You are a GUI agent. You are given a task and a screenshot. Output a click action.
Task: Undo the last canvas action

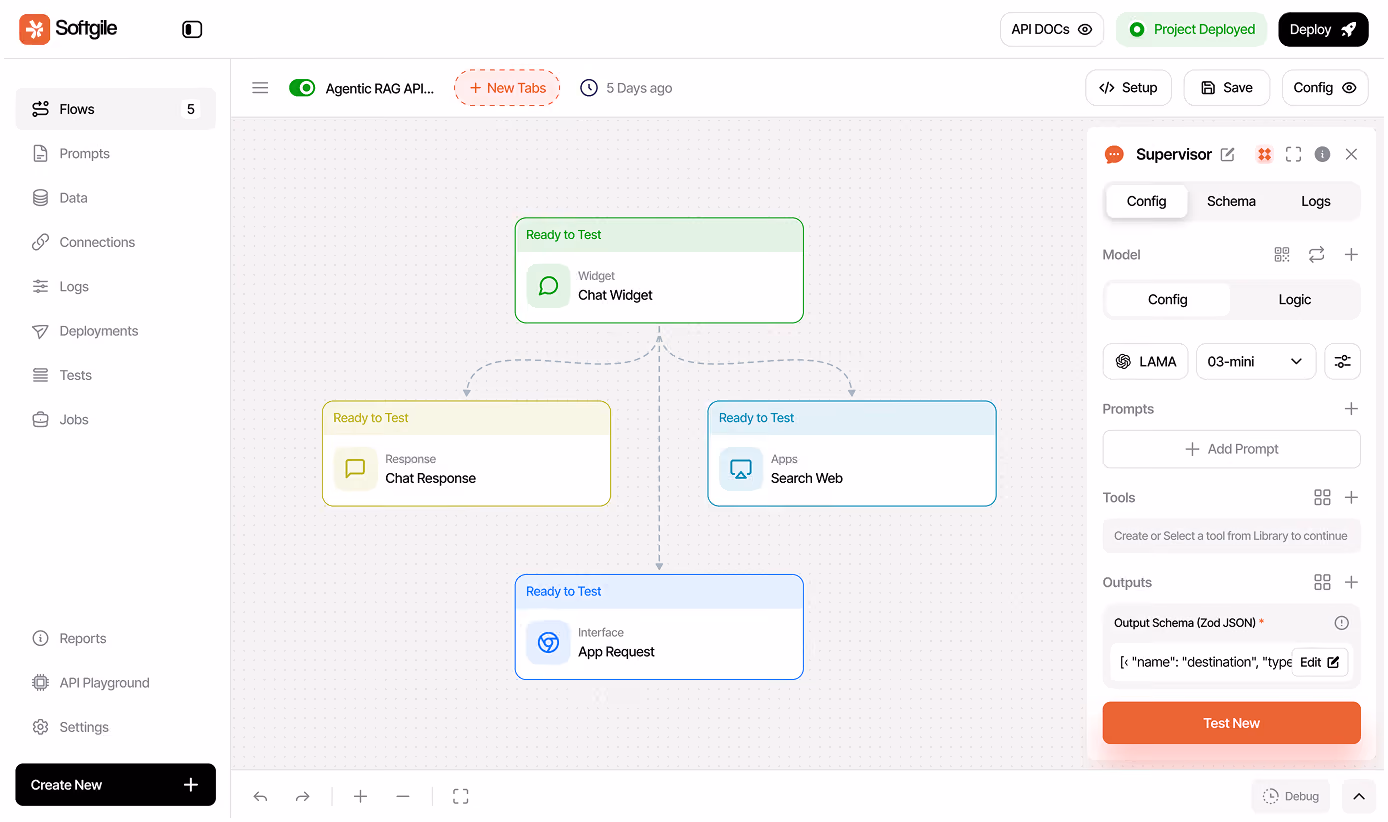260,797
